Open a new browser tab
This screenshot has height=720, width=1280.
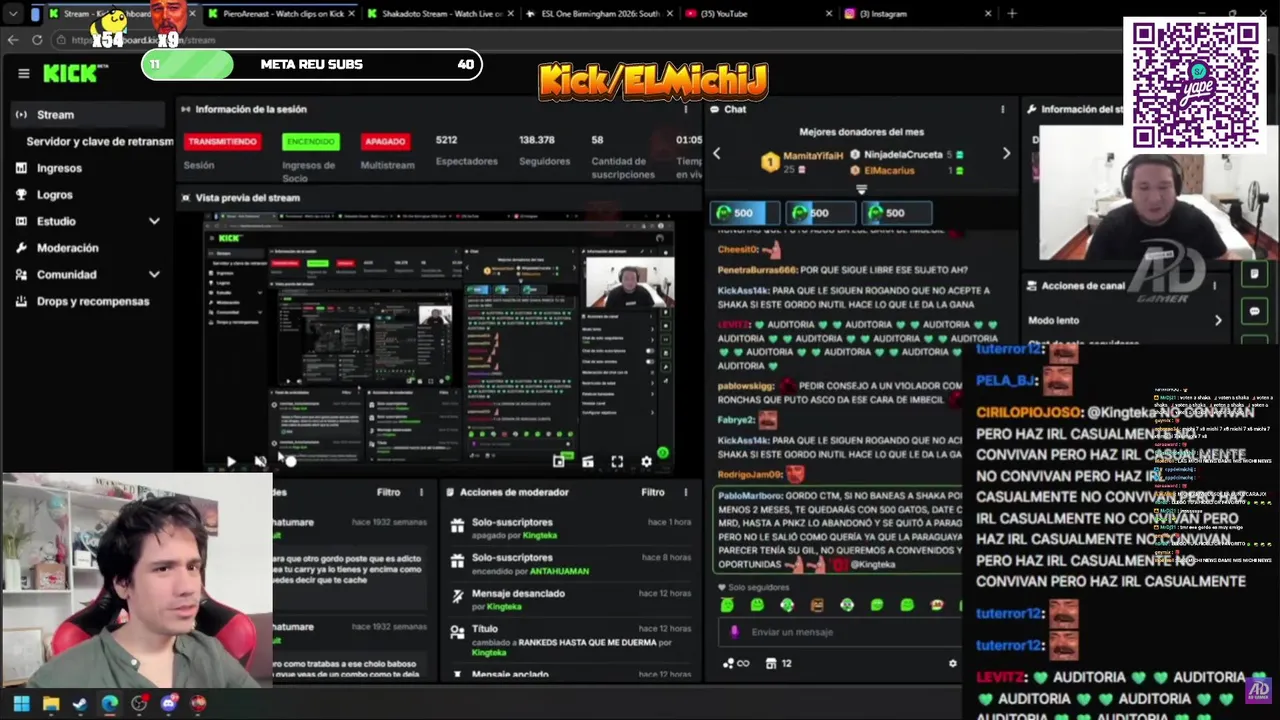pos(1012,14)
